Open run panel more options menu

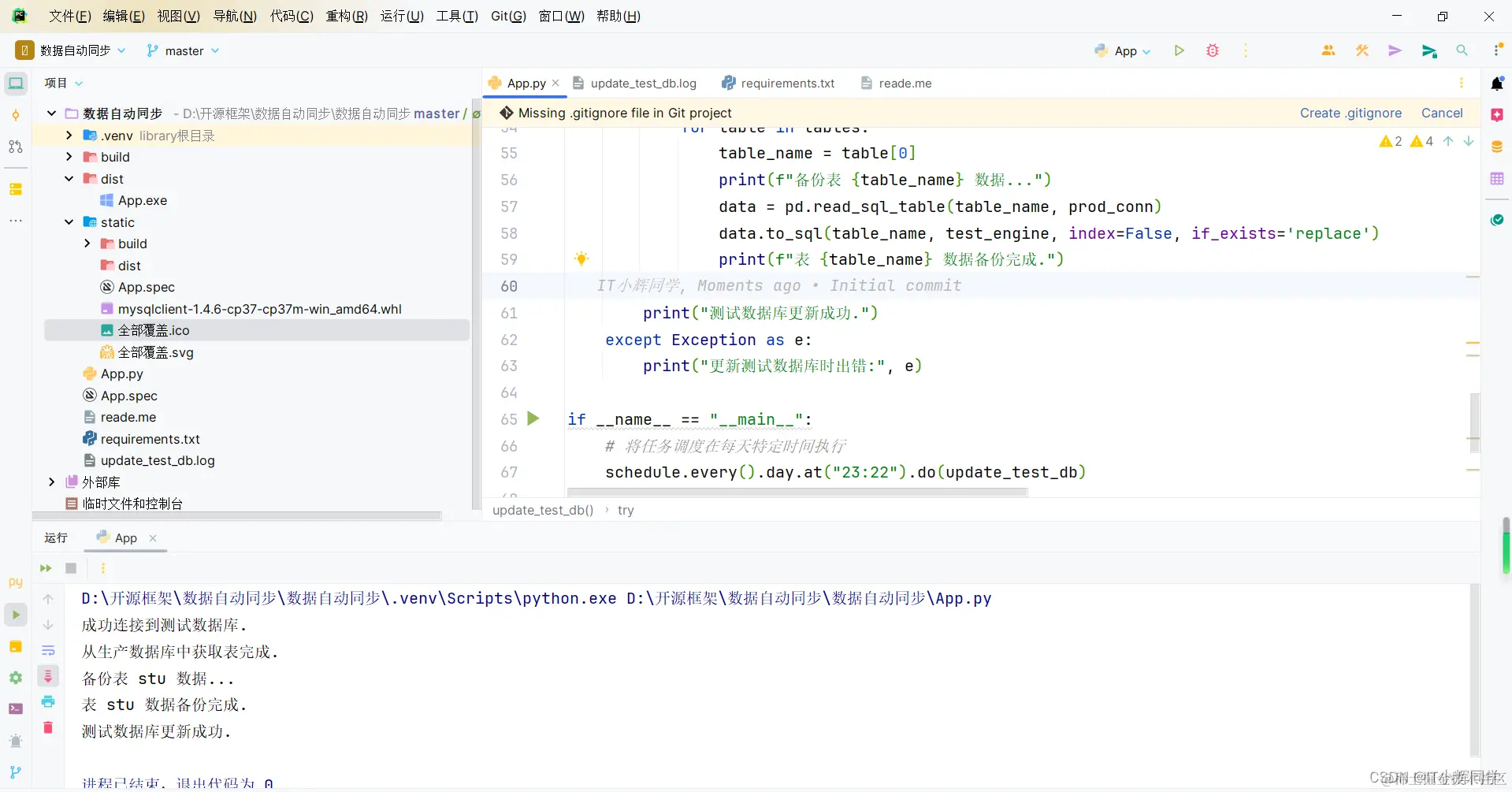pyautogui.click(x=102, y=568)
